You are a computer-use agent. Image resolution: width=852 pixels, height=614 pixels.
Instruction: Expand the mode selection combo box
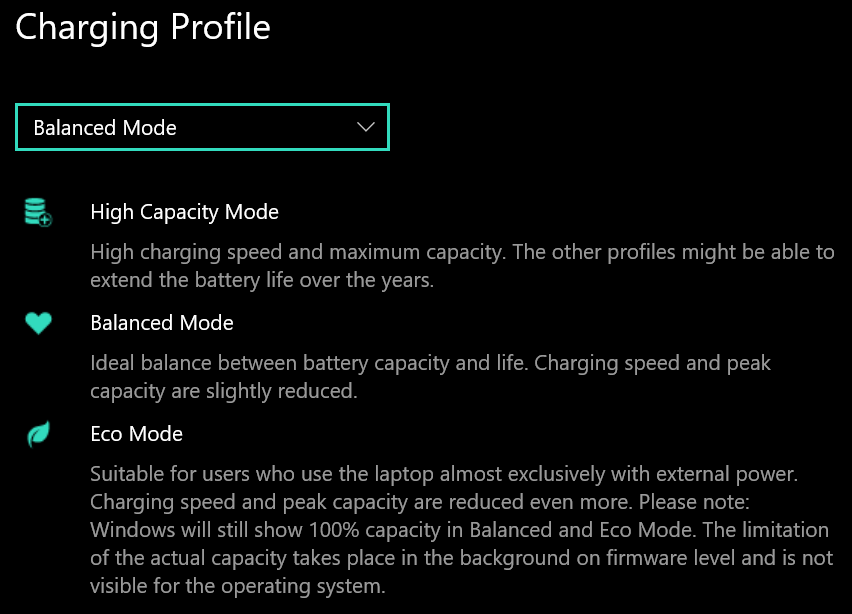click(200, 127)
